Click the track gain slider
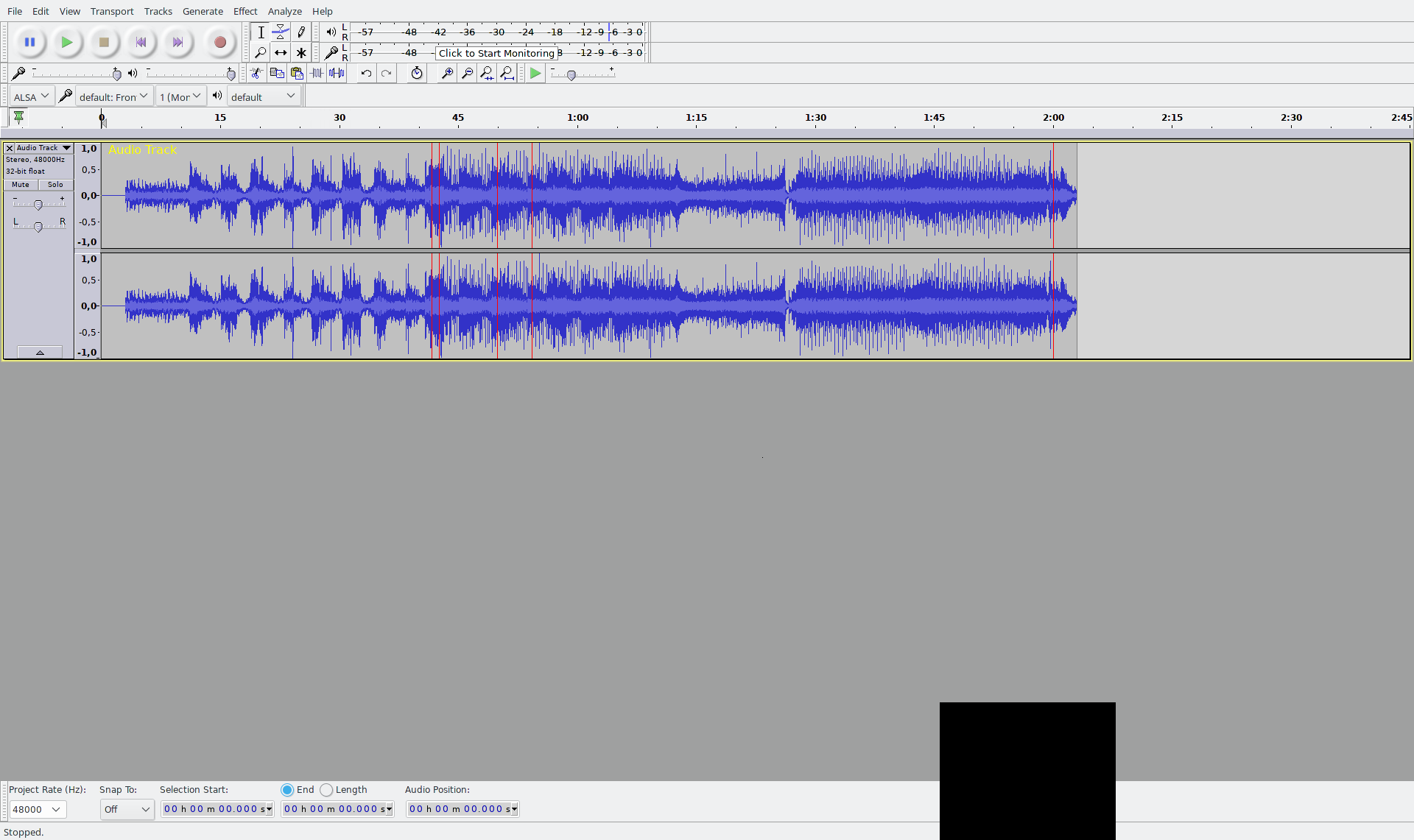The width and height of the screenshot is (1414, 840). point(38,204)
